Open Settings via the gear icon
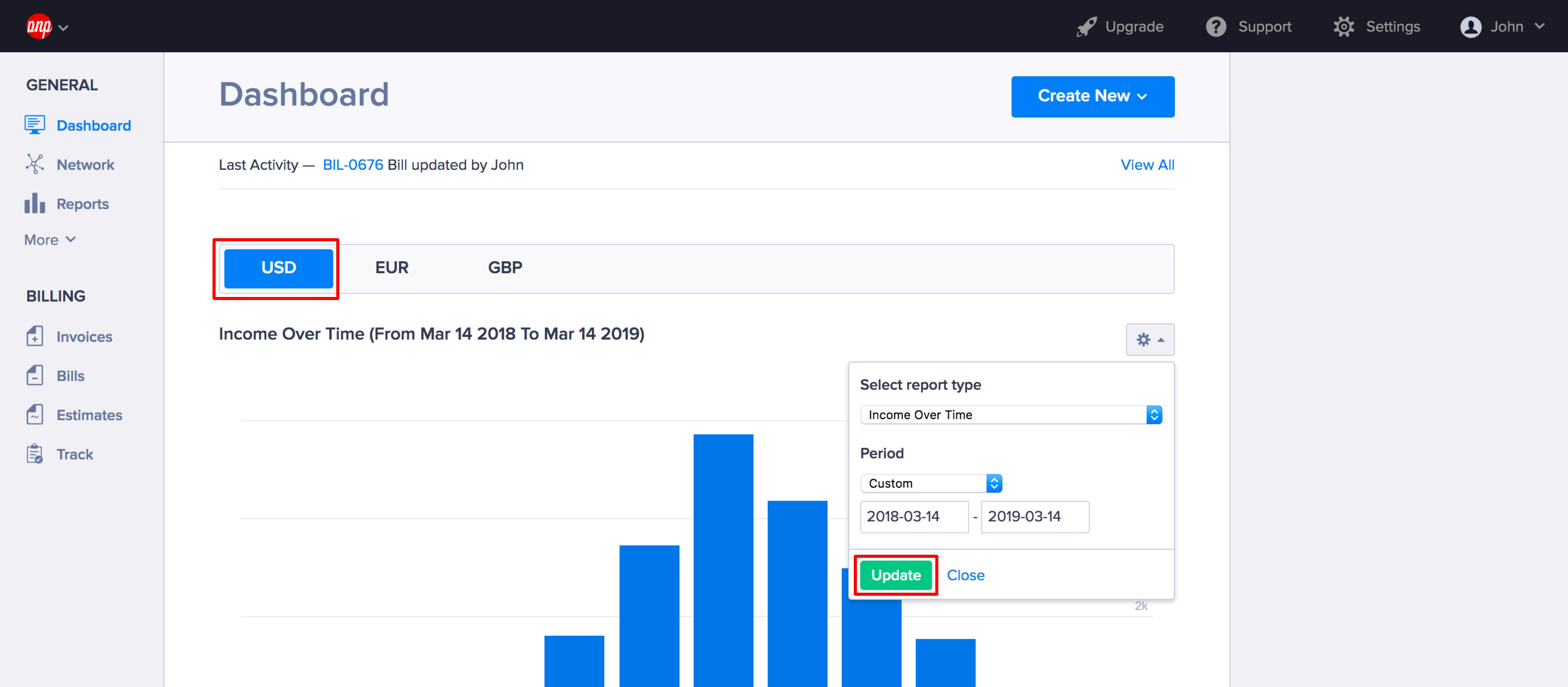The width and height of the screenshot is (1568, 687). (1344, 27)
